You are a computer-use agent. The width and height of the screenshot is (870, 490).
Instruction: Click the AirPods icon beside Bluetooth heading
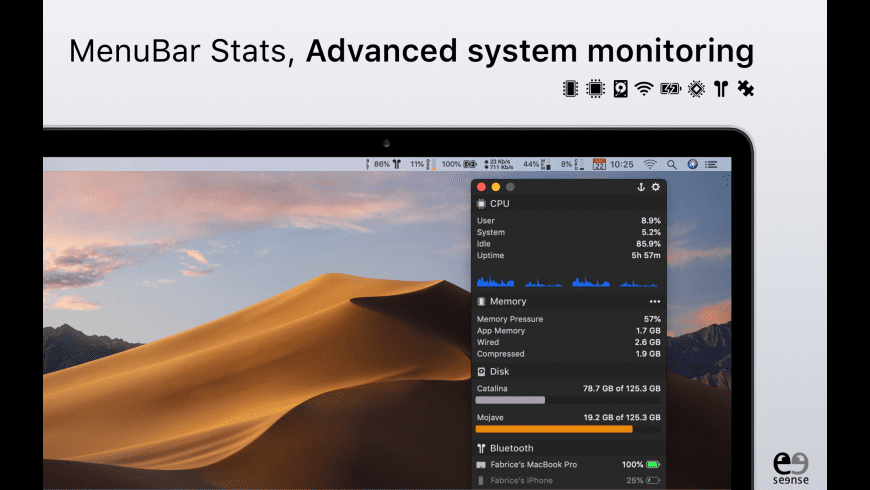click(x=481, y=448)
